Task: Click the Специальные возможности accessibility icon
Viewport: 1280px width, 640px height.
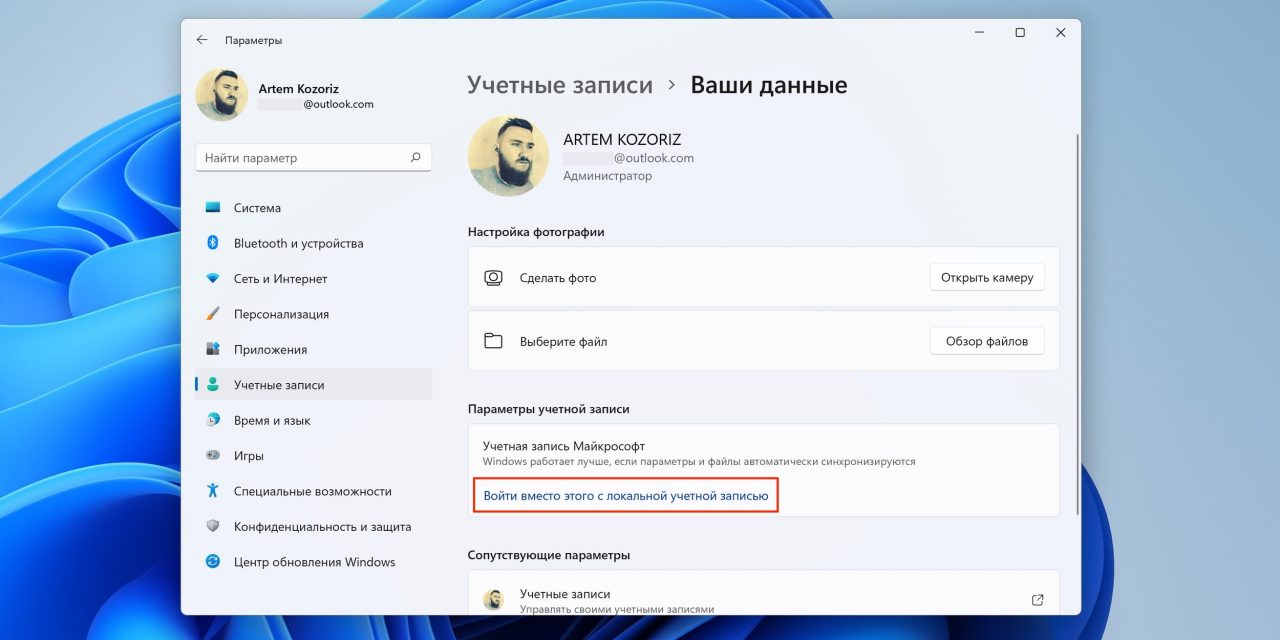Action: 213,491
